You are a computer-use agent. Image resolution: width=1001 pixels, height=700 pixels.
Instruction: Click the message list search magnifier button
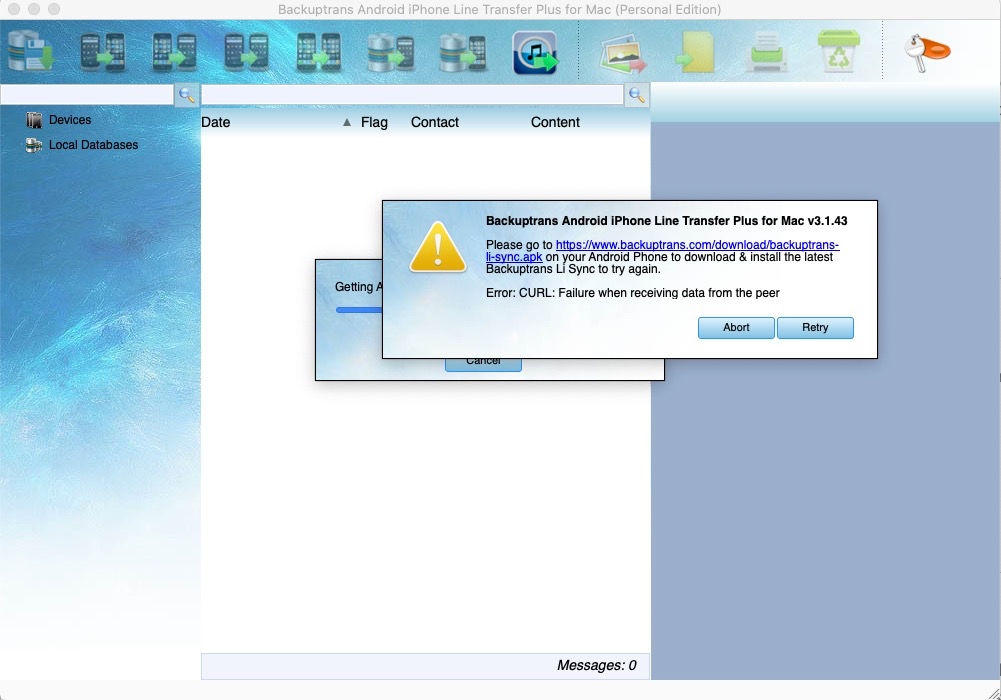(636, 95)
